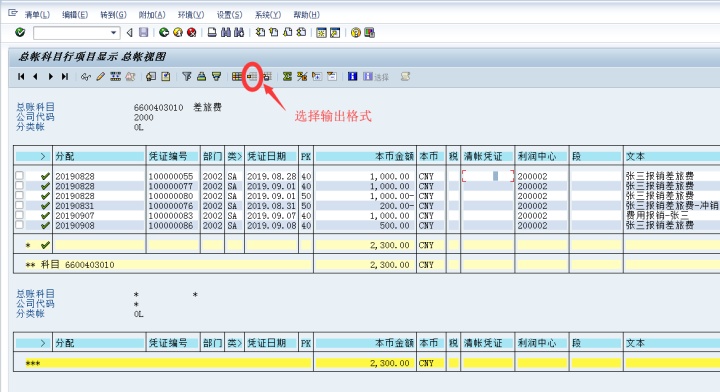The height and width of the screenshot is (392, 720).
Task: Click the green Enter checkmark icon
Action: tap(20, 33)
